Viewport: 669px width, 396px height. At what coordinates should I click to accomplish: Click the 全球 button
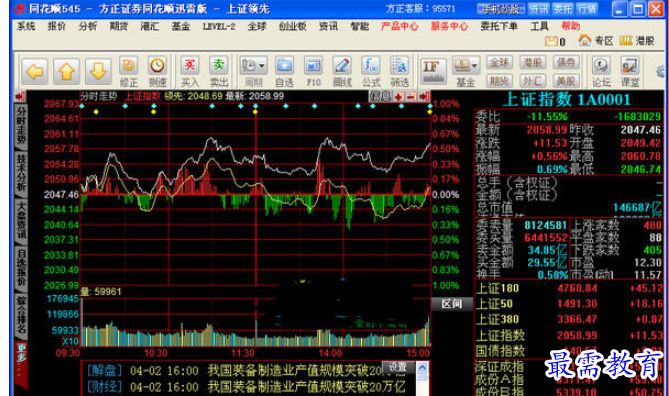click(x=499, y=63)
